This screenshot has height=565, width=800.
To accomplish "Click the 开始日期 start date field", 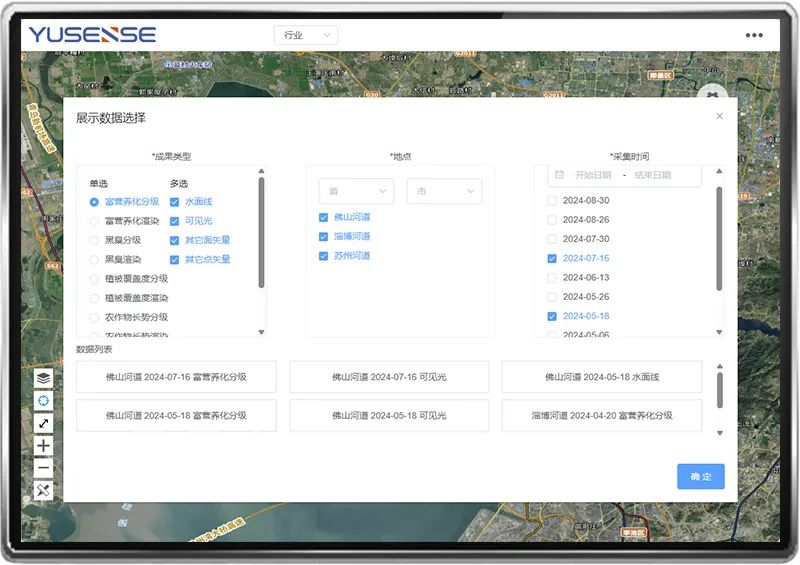I will click(593, 175).
